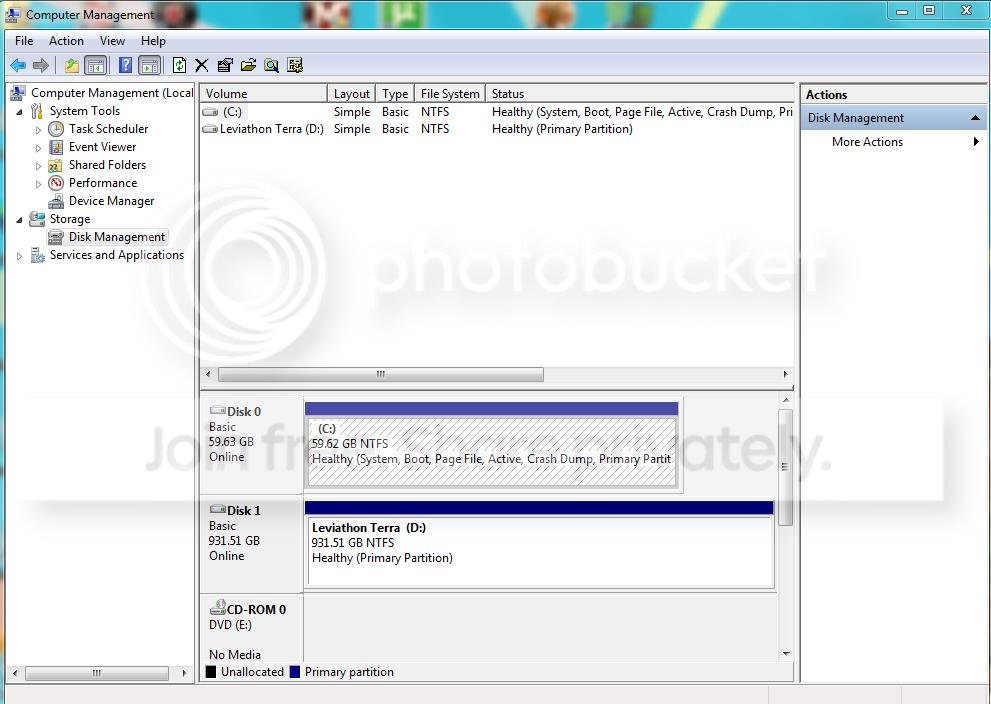Screen dimensions: 991x704
Task: Sort volumes by File System column
Action: coord(450,94)
